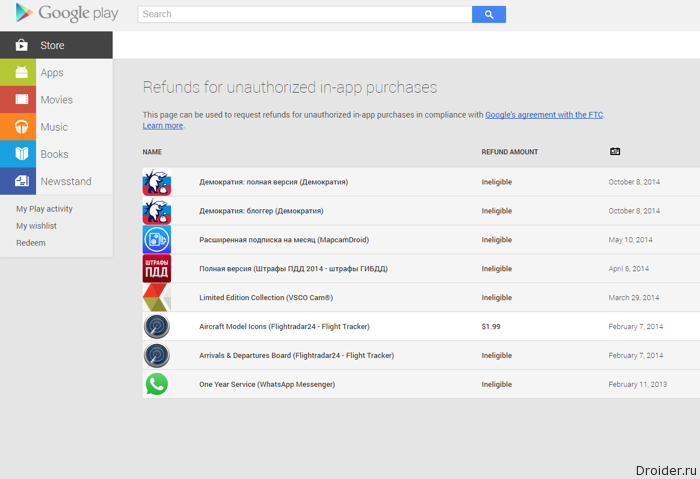Click date in Aircraft Model Icons row
Screen dimensions: 700x479
[x=636, y=326]
